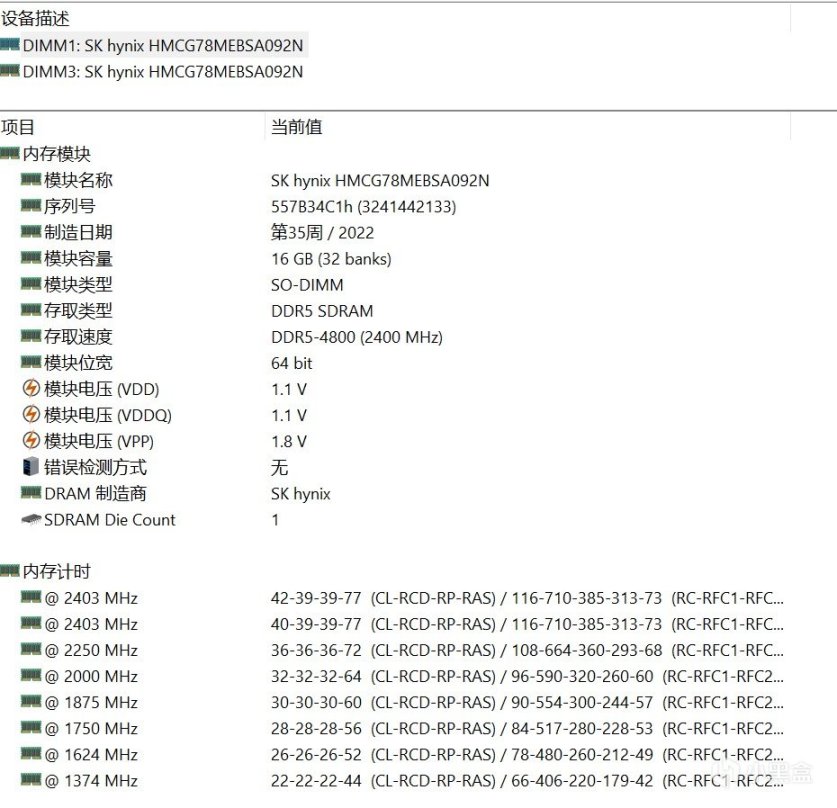837x808 pixels.
Task: Click the 项目 column header
Action: (18, 127)
